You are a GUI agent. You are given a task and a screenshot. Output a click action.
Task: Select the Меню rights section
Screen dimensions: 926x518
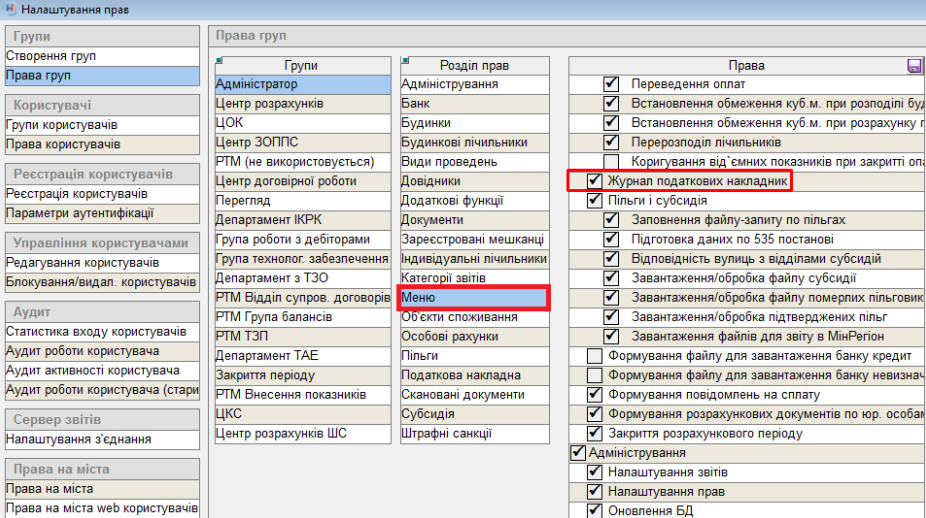[473, 298]
